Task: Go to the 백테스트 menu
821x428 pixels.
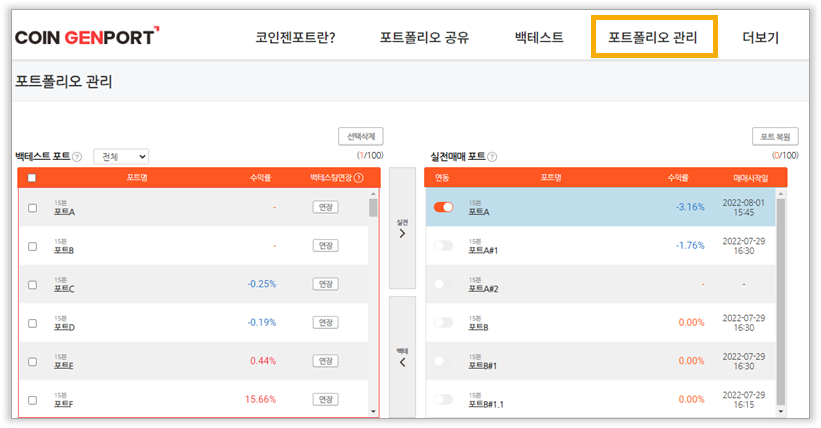Action: (x=539, y=37)
